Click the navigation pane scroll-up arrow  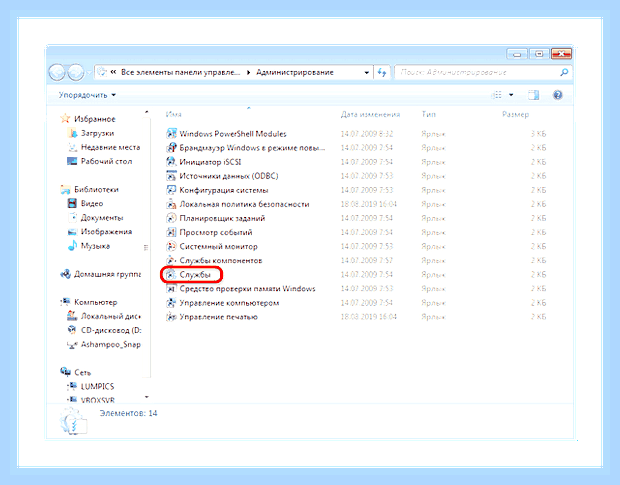pyautogui.click(x=146, y=113)
